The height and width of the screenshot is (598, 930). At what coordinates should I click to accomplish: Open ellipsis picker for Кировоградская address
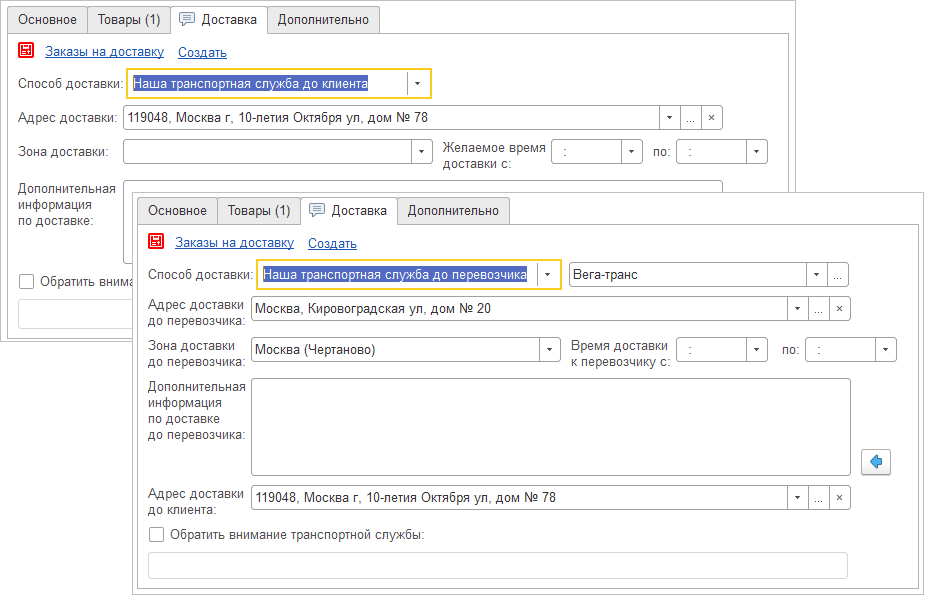pyautogui.click(x=818, y=309)
